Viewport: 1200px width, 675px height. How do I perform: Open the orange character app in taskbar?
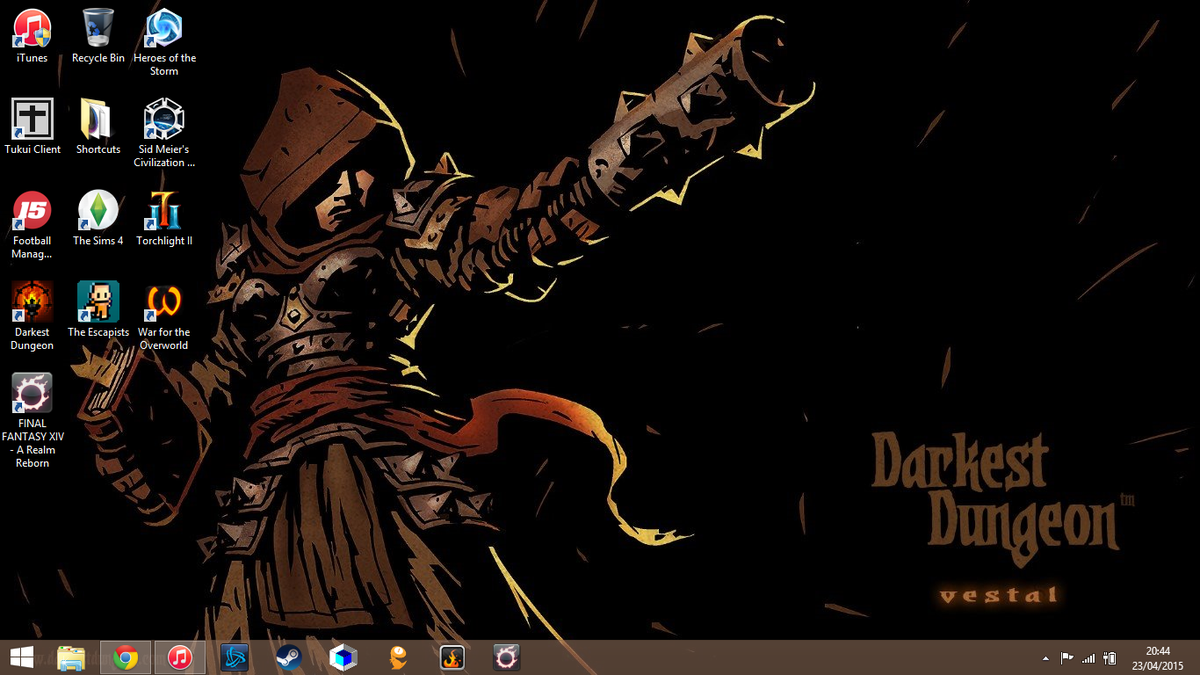pyautogui.click(x=397, y=657)
